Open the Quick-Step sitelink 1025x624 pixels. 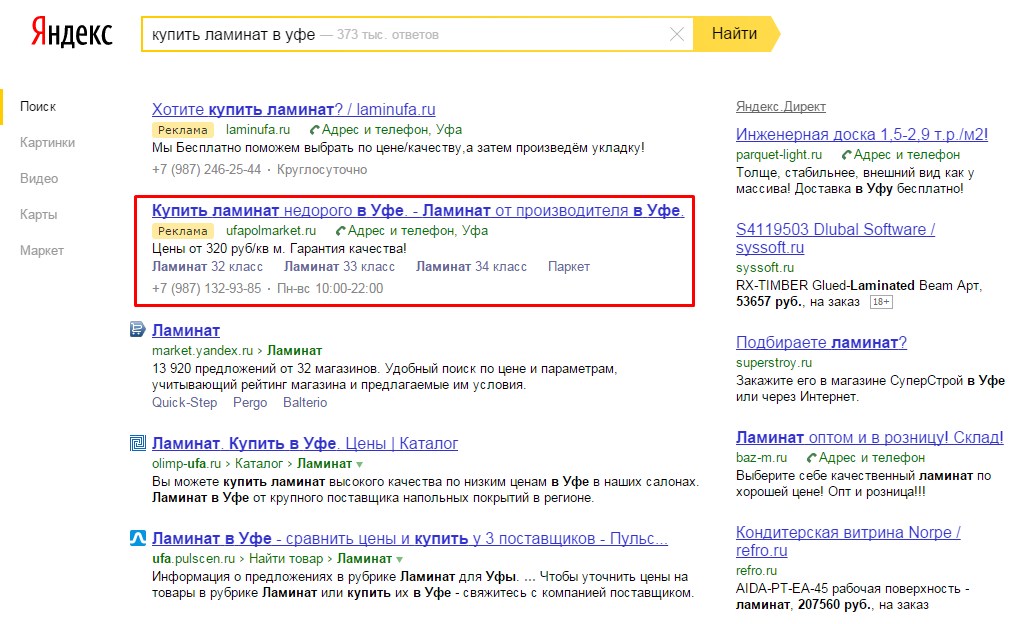pos(184,402)
